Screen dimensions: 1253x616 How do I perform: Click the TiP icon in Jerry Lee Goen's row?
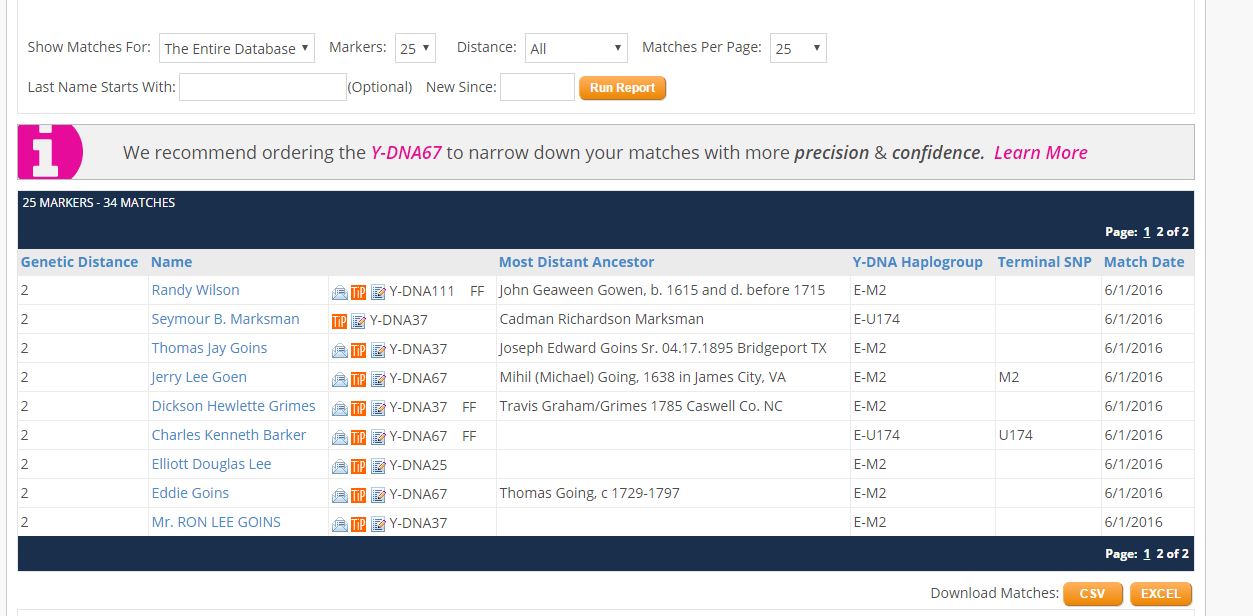point(358,379)
